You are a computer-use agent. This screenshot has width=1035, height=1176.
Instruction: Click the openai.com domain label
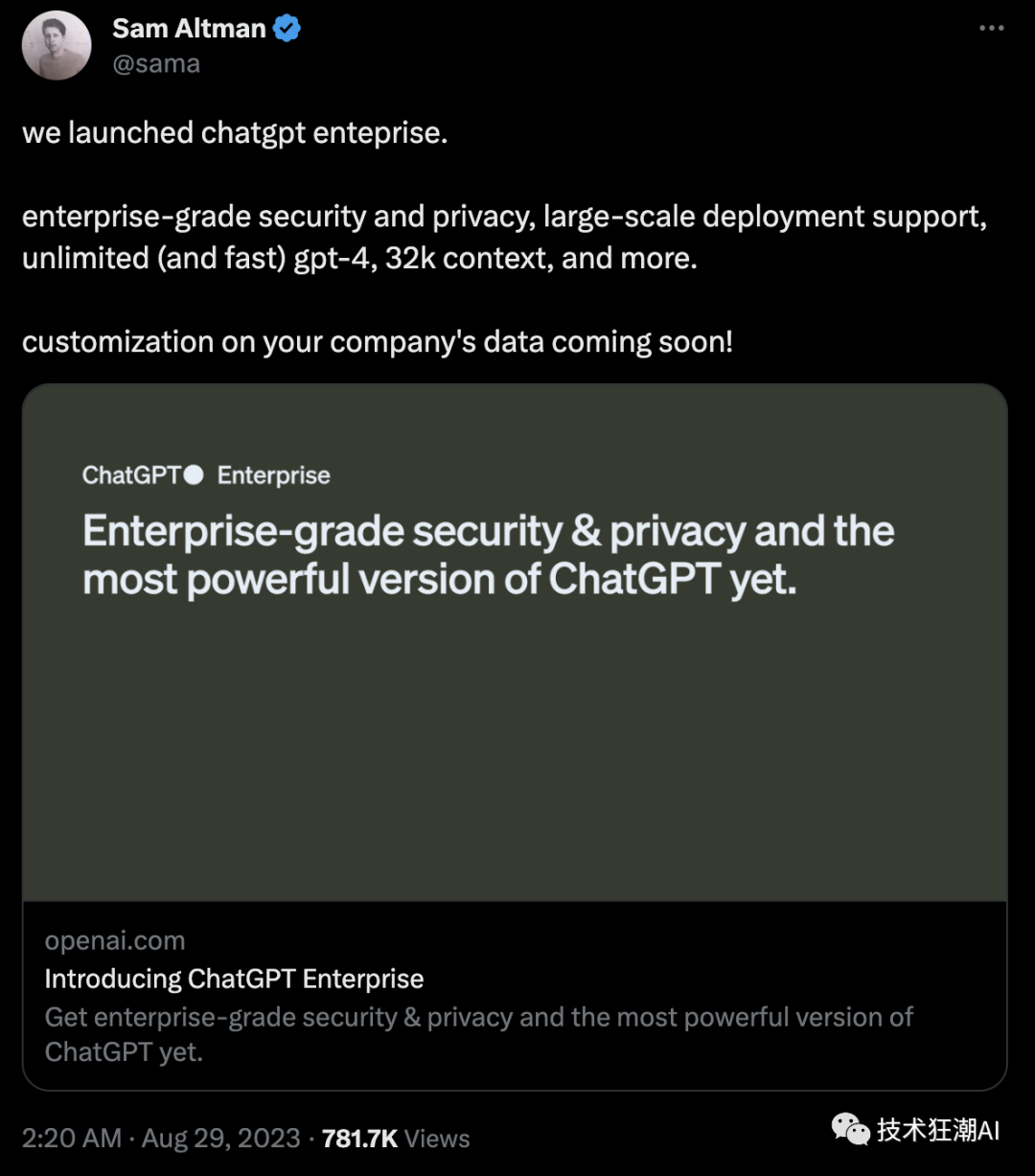(115, 940)
